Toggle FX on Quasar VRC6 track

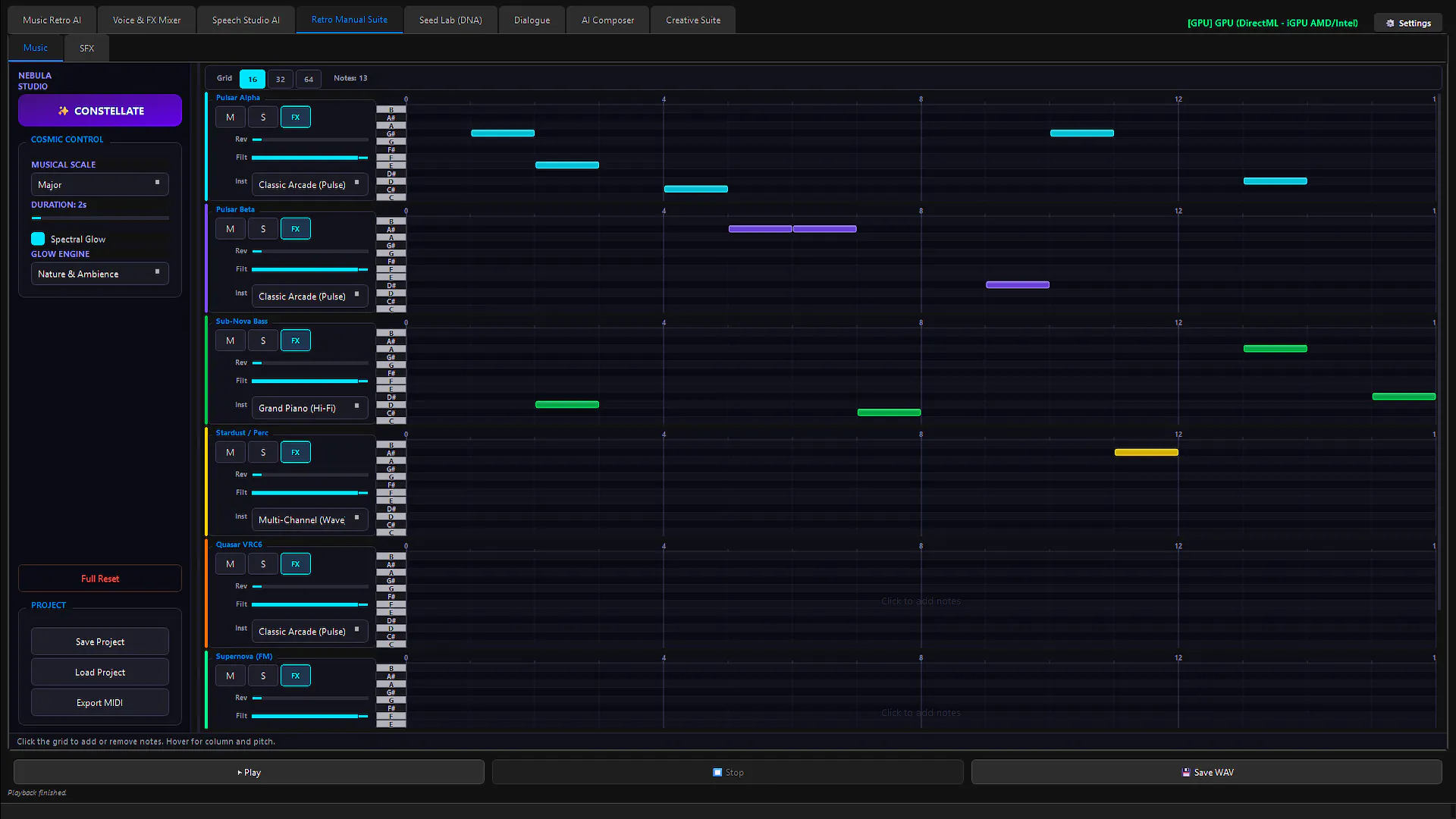[295, 564]
